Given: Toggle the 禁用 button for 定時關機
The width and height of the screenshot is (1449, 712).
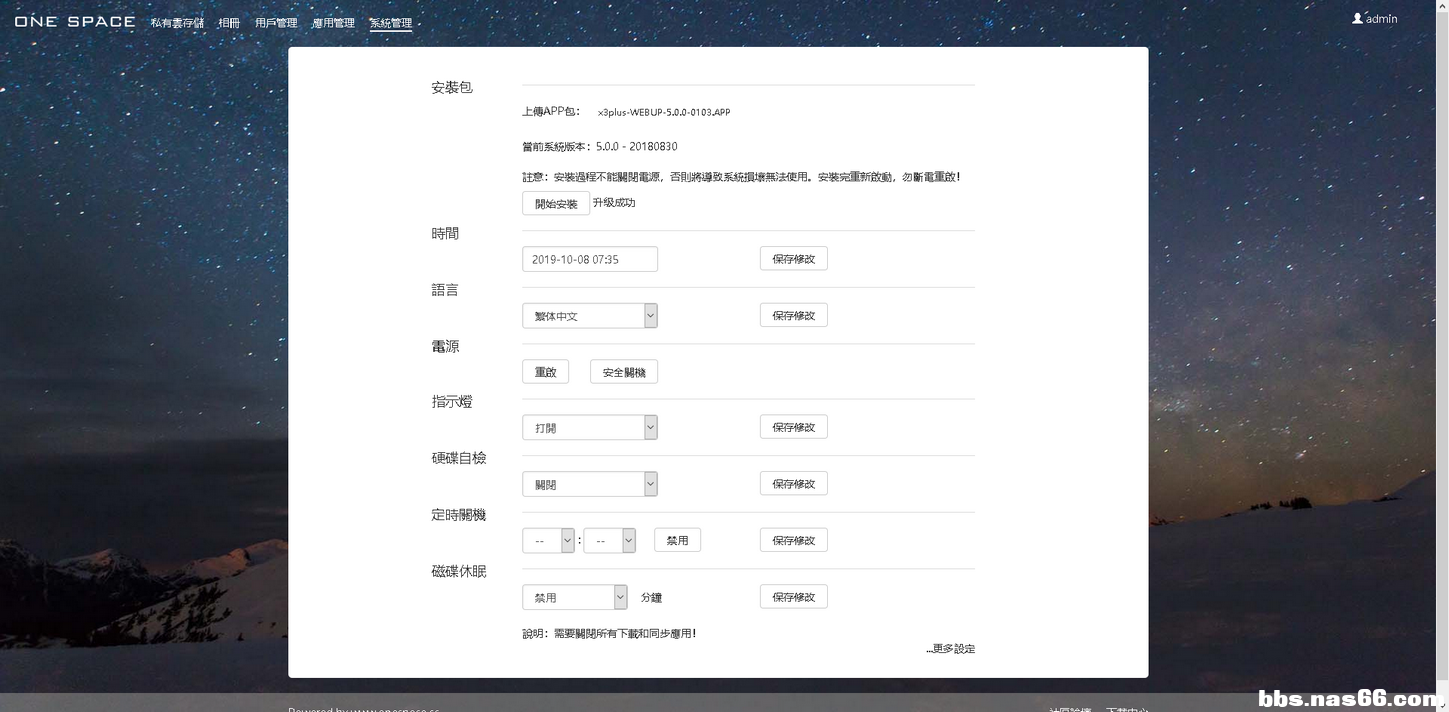Looking at the screenshot, I should [x=677, y=541].
